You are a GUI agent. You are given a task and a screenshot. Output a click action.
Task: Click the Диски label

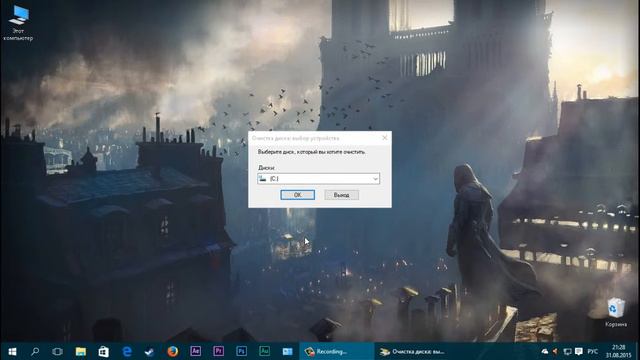coord(266,168)
